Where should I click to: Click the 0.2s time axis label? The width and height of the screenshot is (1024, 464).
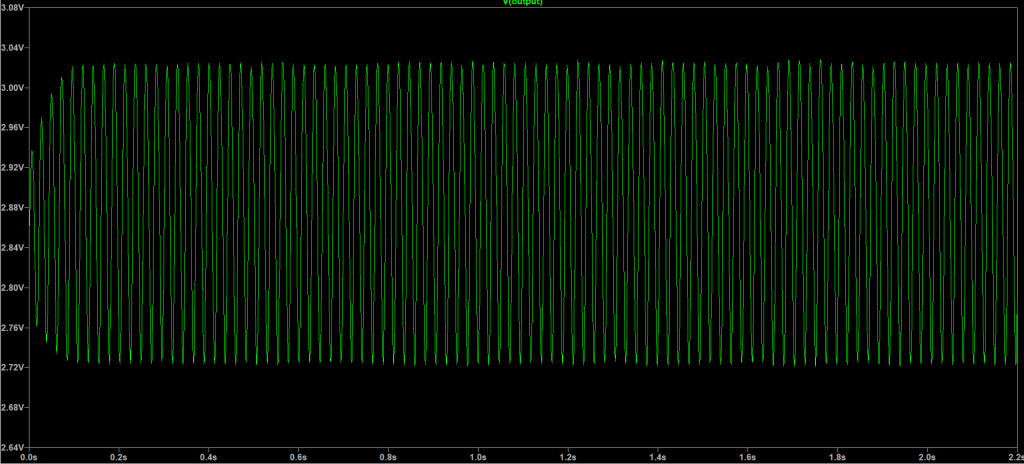click(x=120, y=457)
